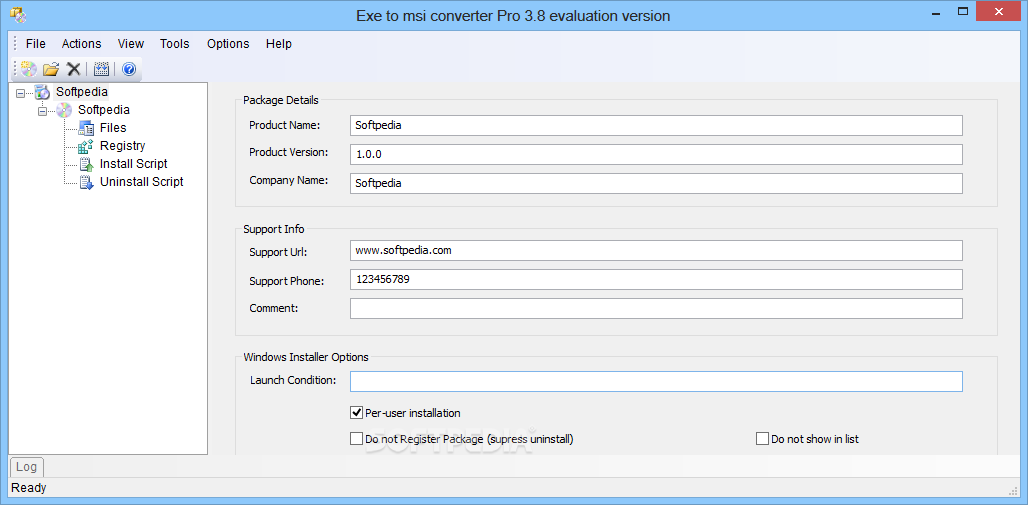The width and height of the screenshot is (1028, 505).
Task: Select the Uninstall Script icon in tree
Action: [x=86, y=182]
